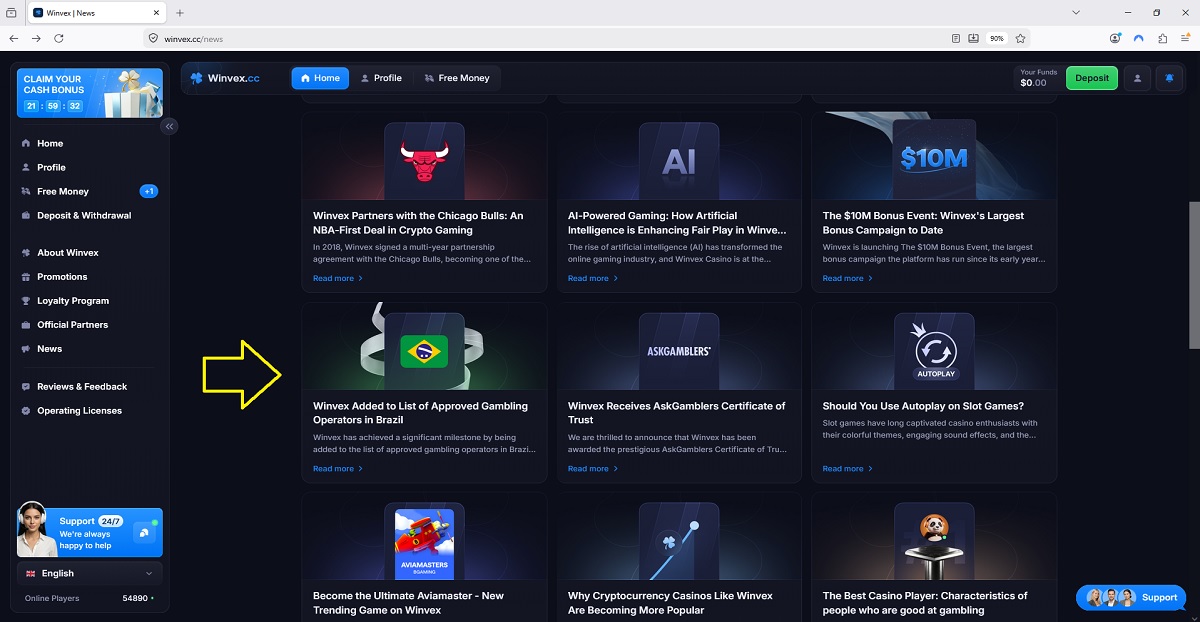Screen dimensions: 1200x622
Task: Read more on Chicago Bulls article
Action: click(338, 278)
